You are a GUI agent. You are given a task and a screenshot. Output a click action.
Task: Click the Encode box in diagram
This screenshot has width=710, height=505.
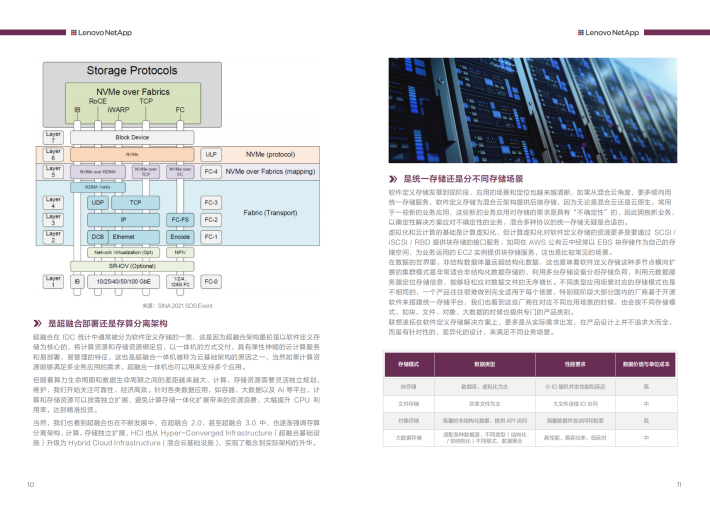point(180,236)
